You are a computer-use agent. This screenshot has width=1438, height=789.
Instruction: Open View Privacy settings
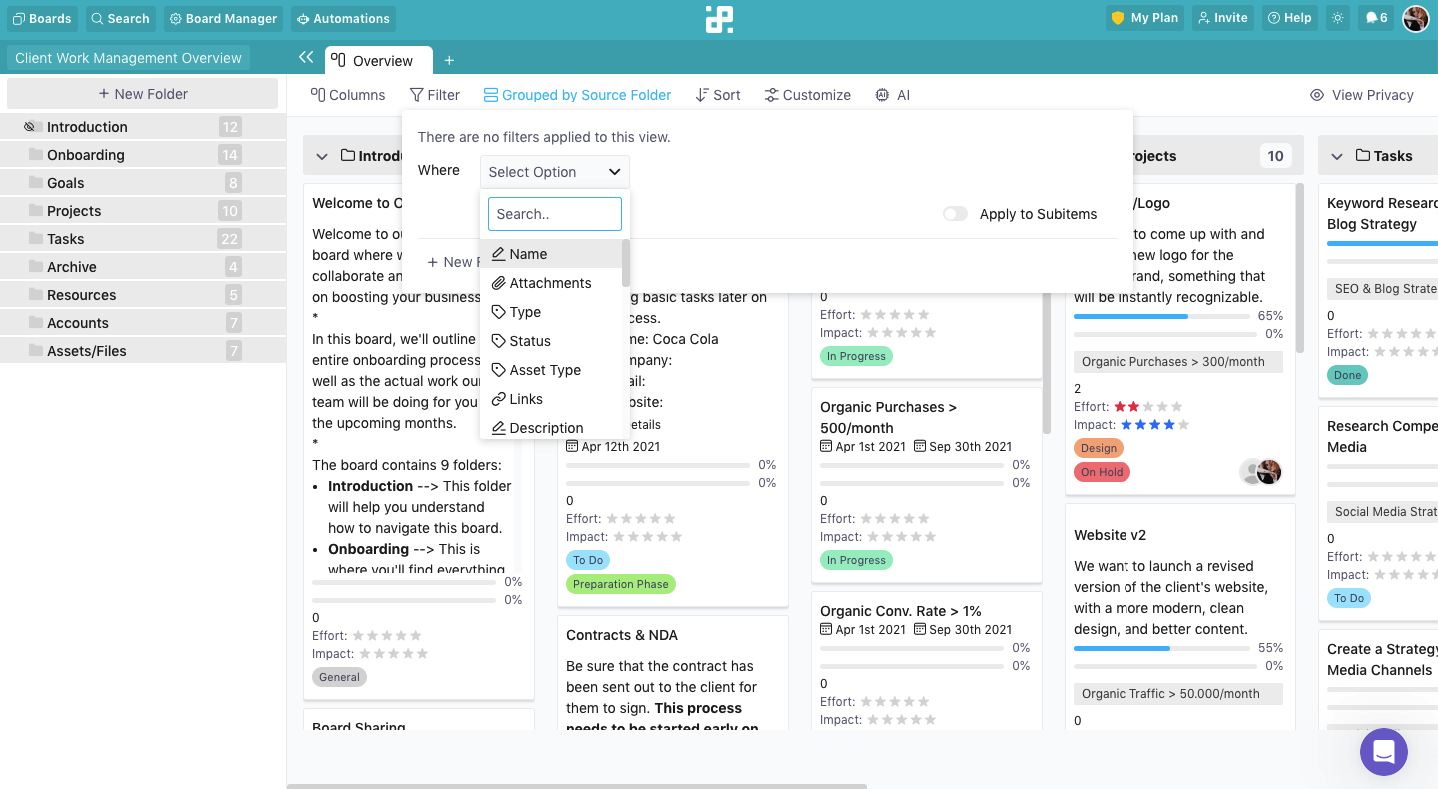tap(1362, 95)
